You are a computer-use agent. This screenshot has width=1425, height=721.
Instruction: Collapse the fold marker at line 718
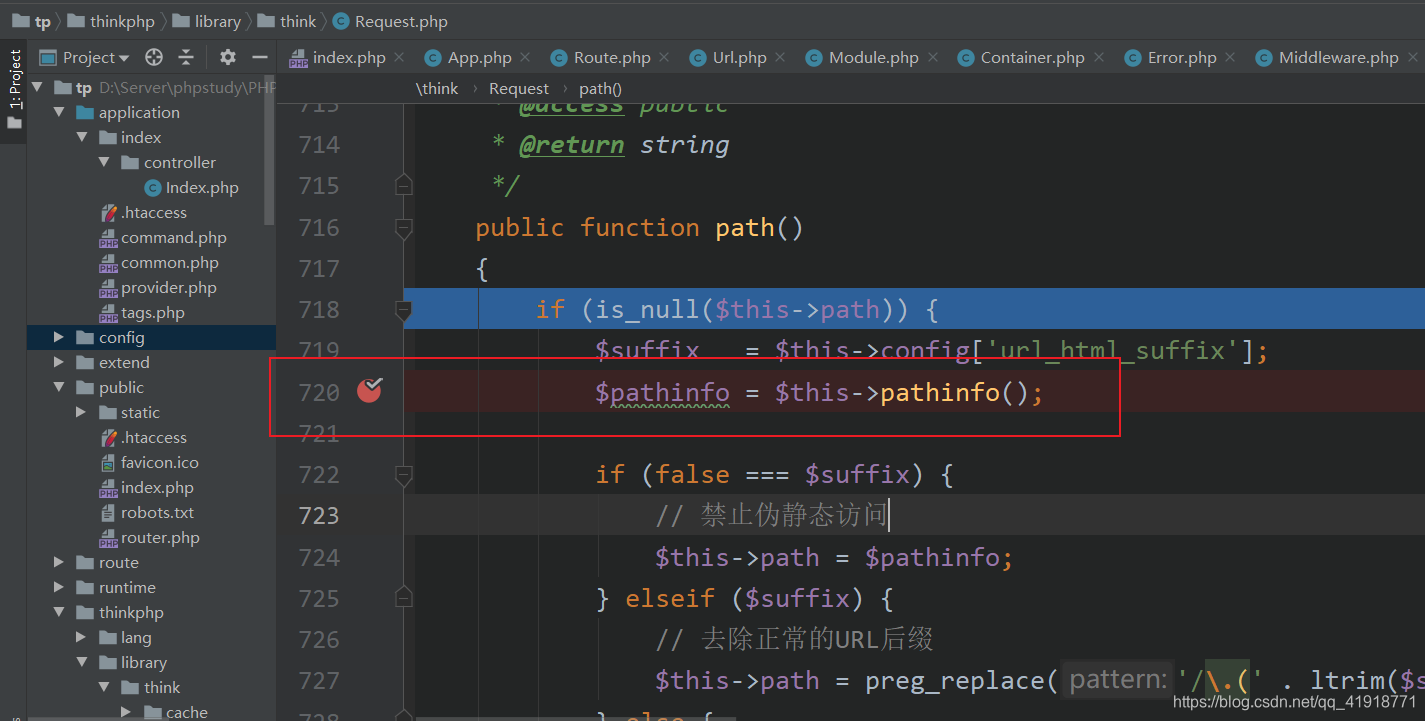(403, 311)
